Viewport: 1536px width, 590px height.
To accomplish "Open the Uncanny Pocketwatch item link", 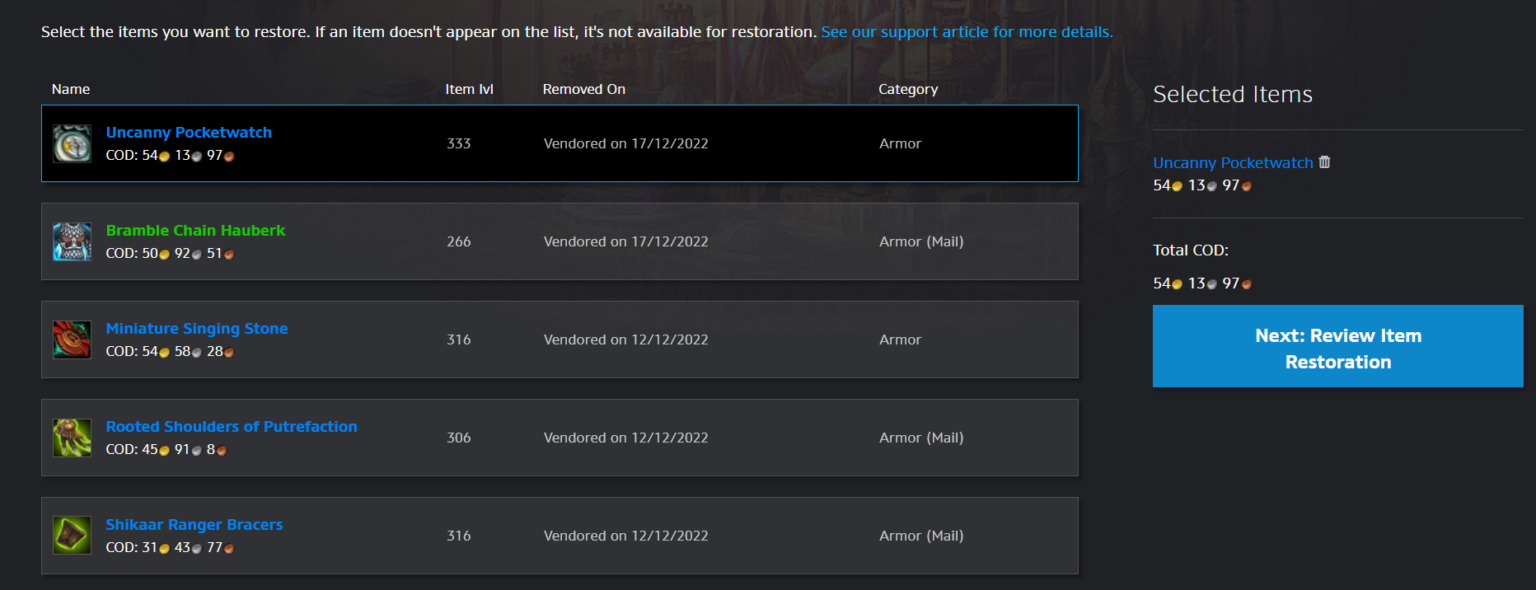I will 188,131.
